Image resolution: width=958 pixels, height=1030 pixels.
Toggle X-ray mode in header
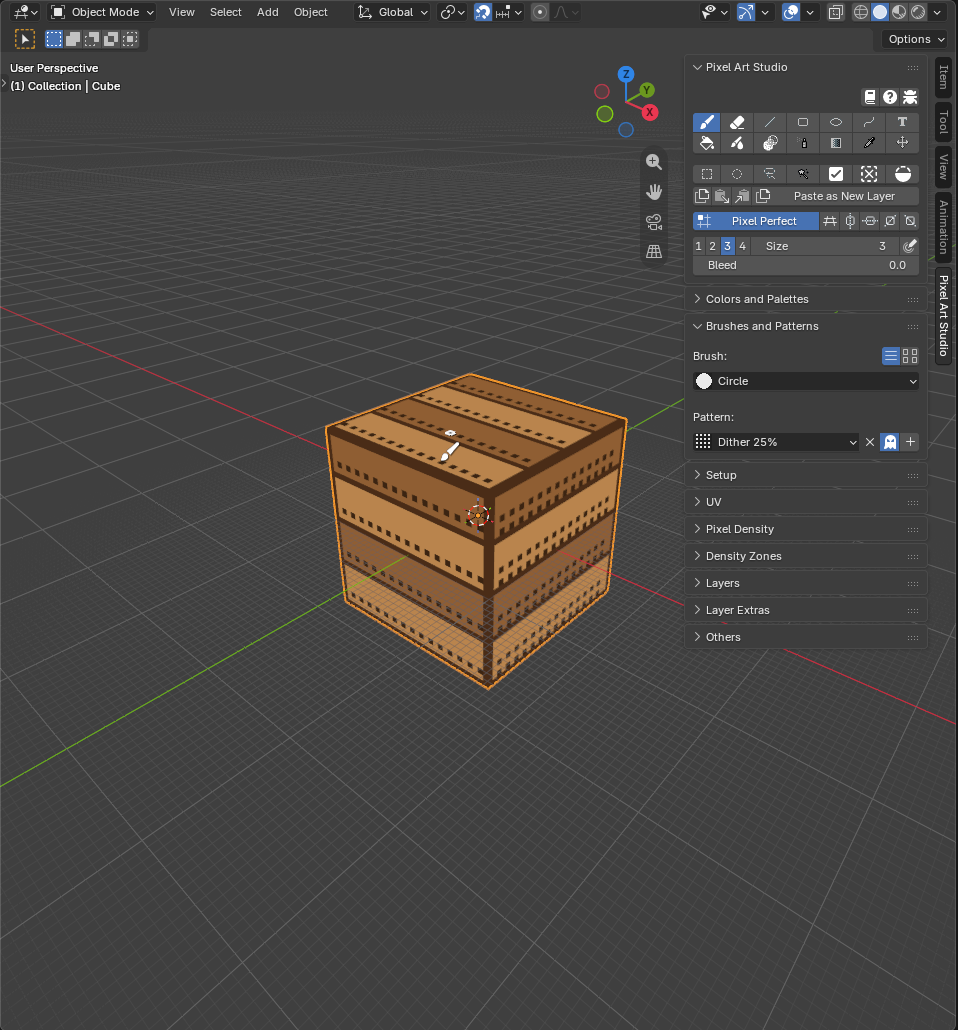(836, 12)
